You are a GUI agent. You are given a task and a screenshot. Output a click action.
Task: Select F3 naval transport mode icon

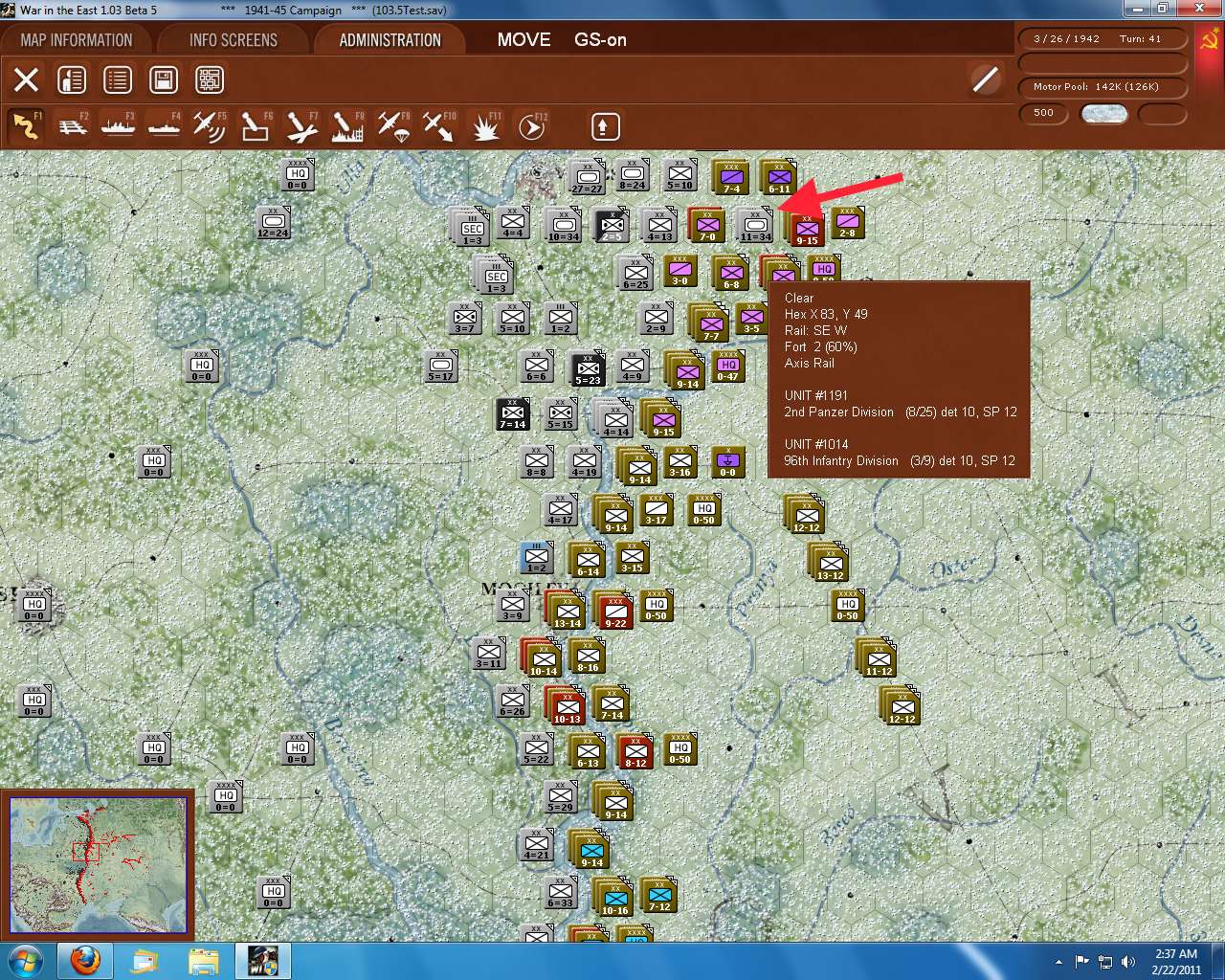pos(118,126)
